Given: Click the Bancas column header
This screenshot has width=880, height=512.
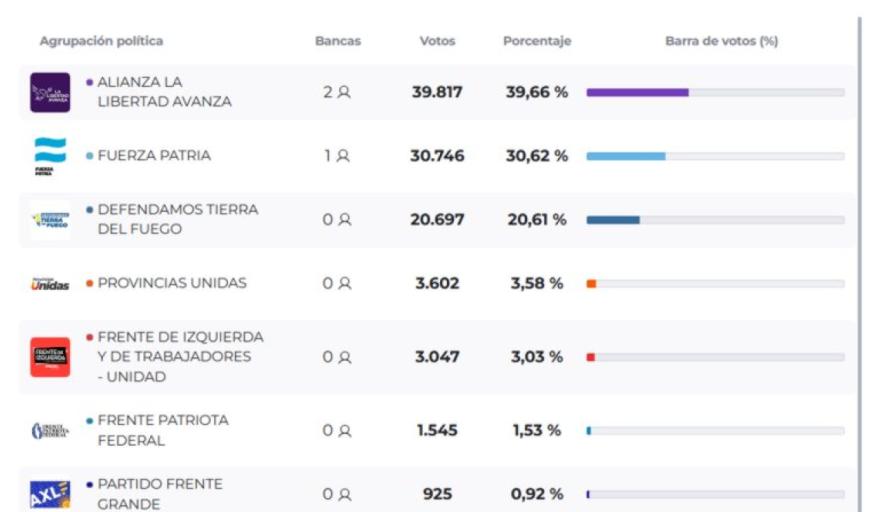Looking at the screenshot, I should (x=338, y=42).
